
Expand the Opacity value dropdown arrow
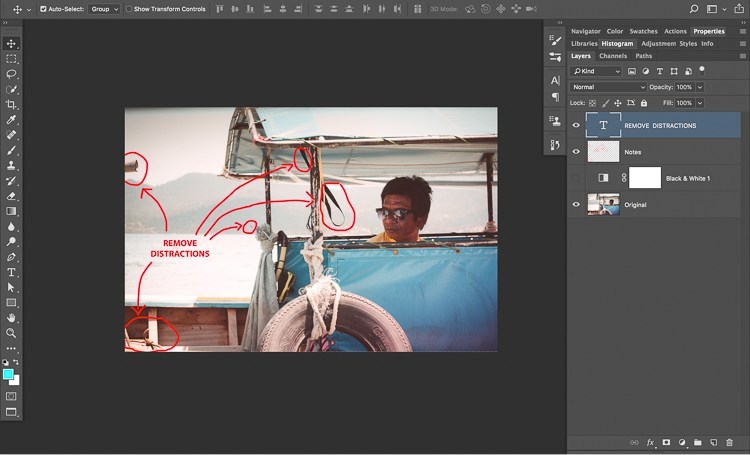coord(700,87)
